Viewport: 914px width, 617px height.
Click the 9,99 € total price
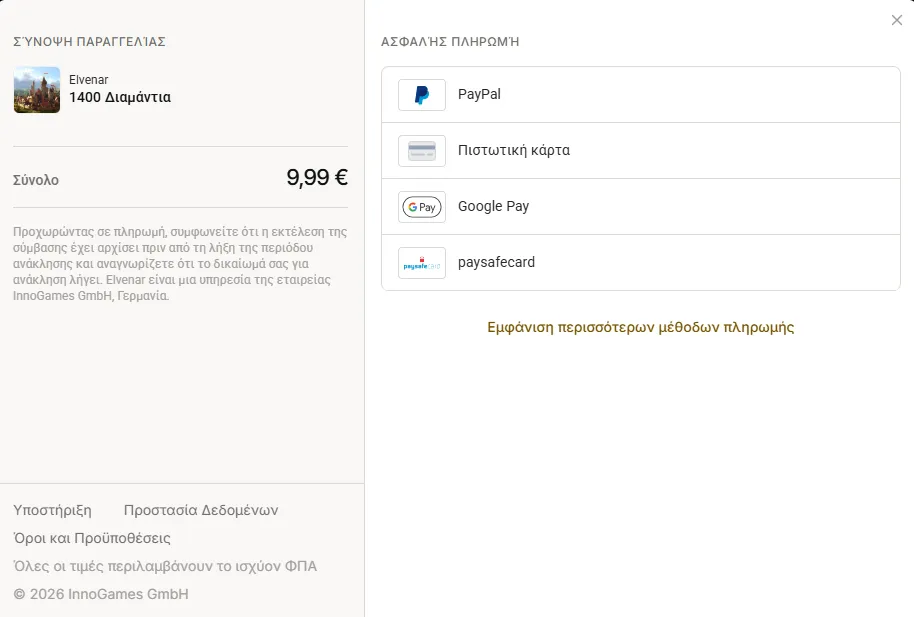point(317,177)
